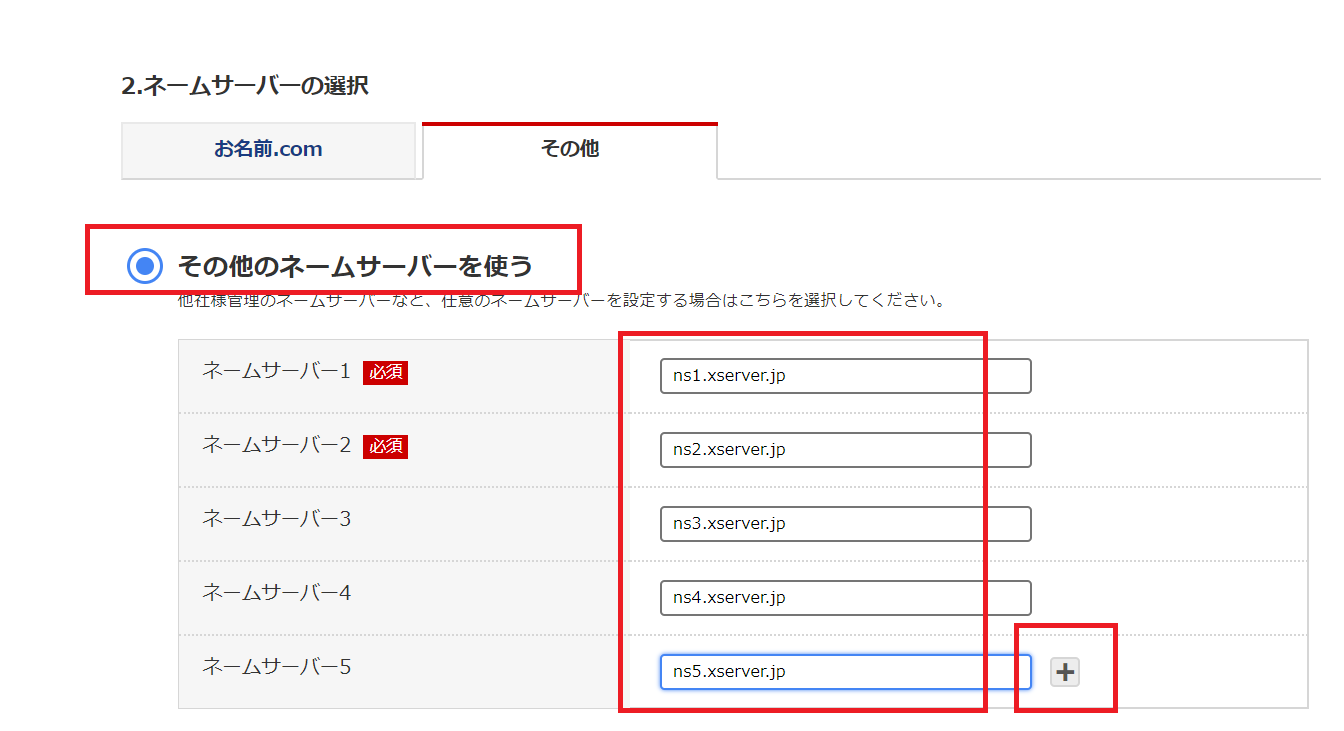Click the description text starting 他社様管理のネームサーバー

560,300
